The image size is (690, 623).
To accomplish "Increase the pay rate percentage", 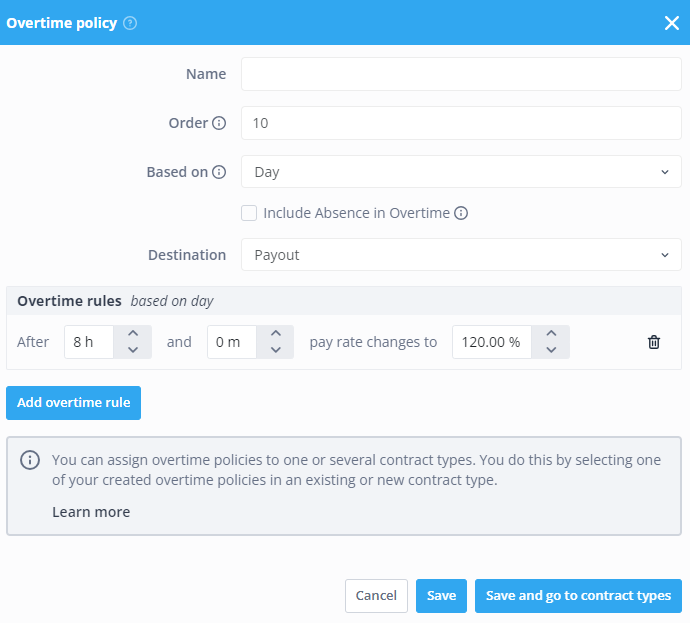I will point(551,333).
